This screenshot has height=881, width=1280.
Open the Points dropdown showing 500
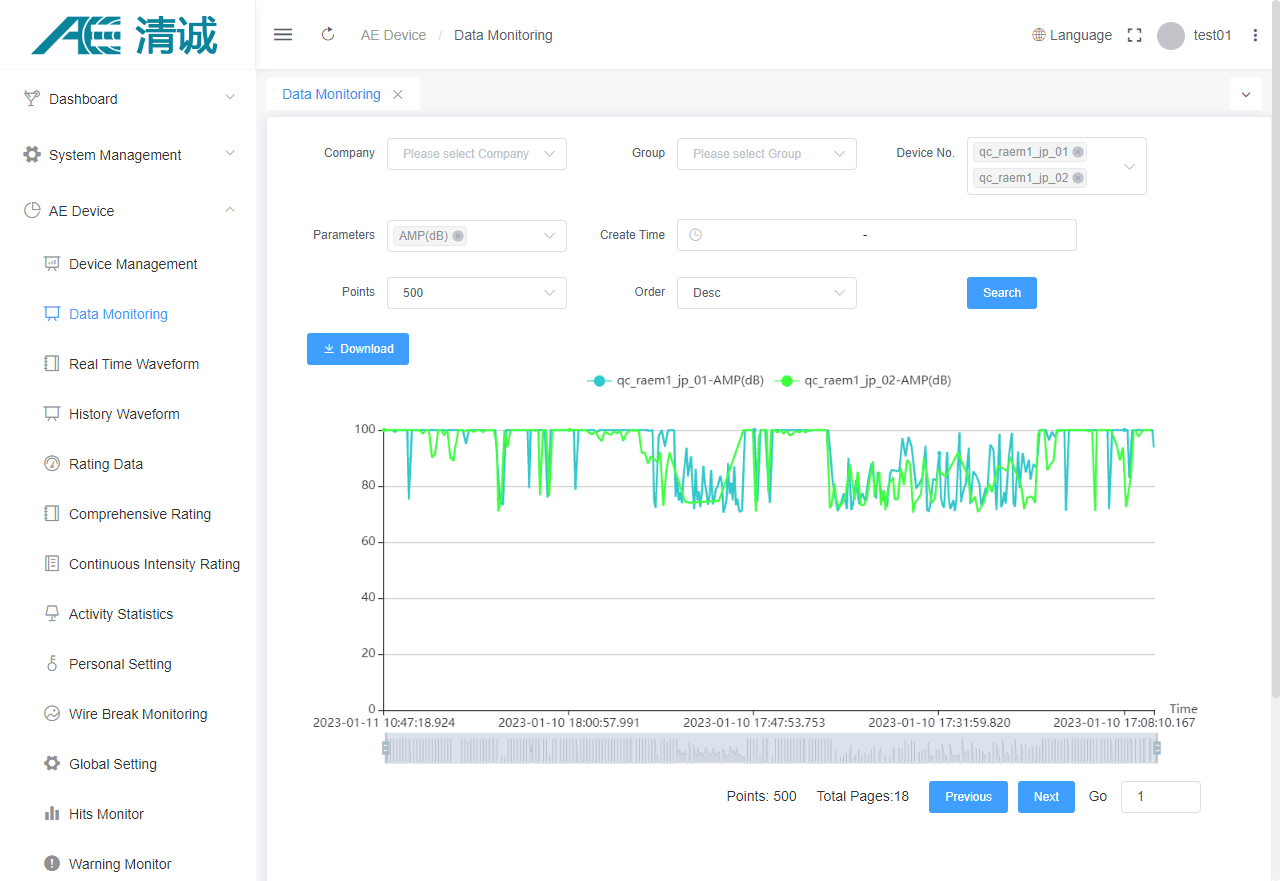tap(476, 293)
